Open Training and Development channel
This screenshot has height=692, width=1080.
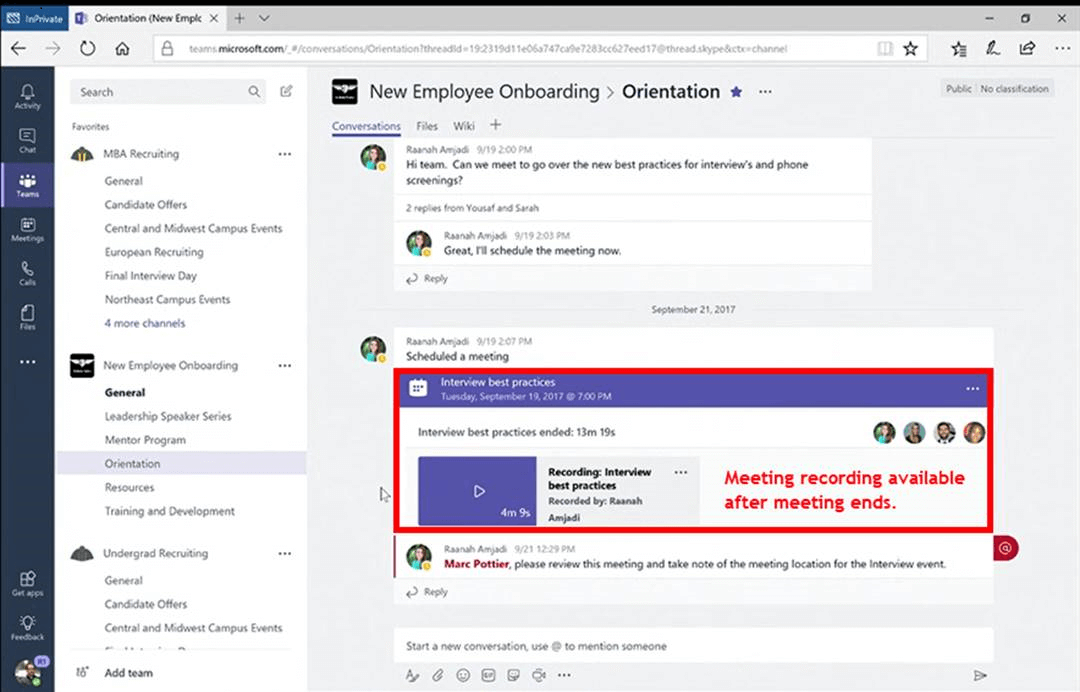[x=169, y=511]
